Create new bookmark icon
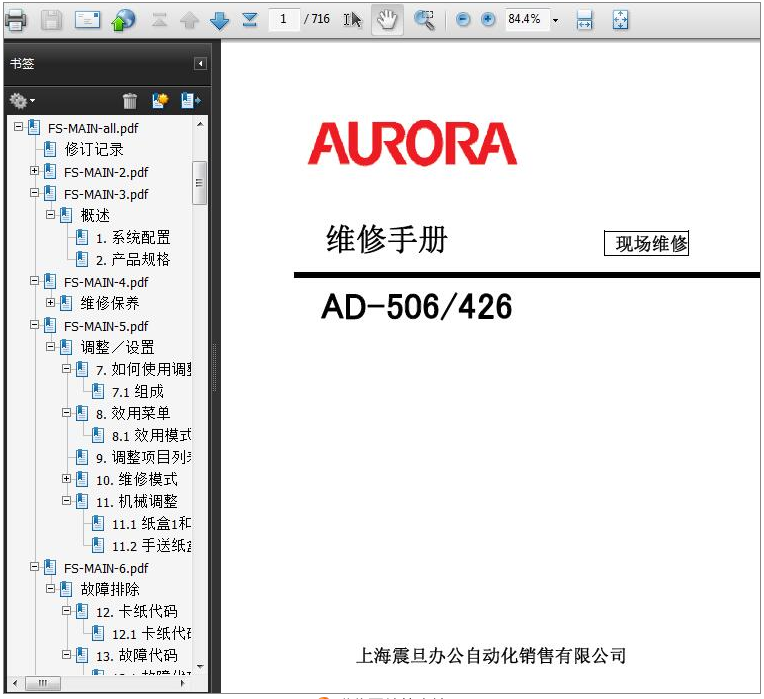764x699 pixels. click(x=160, y=101)
